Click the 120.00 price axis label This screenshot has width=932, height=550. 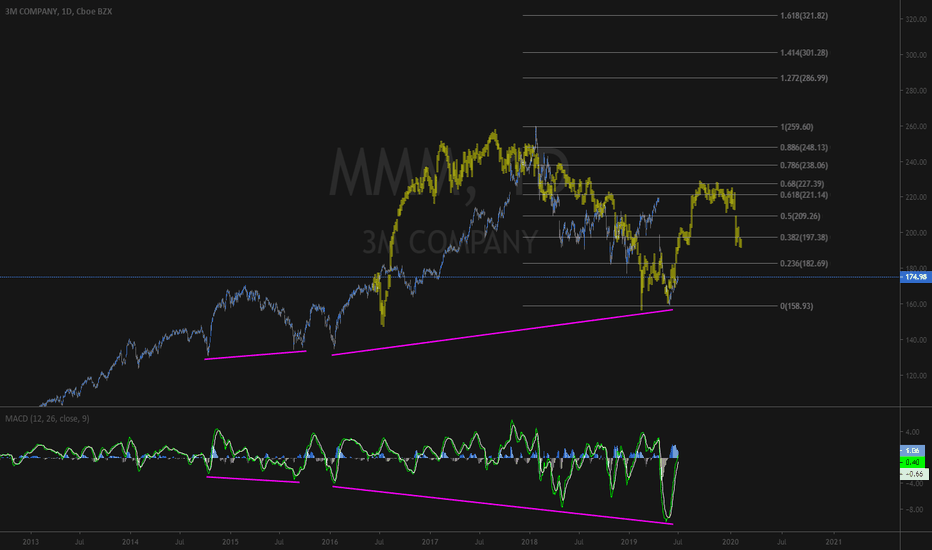click(x=916, y=376)
